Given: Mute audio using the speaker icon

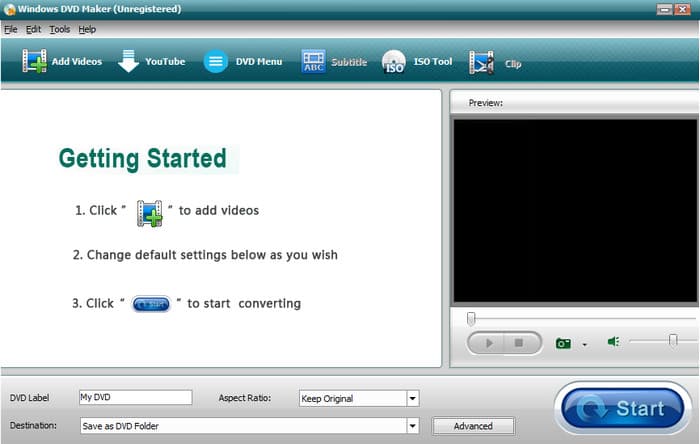Looking at the screenshot, I should tap(613, 342).
